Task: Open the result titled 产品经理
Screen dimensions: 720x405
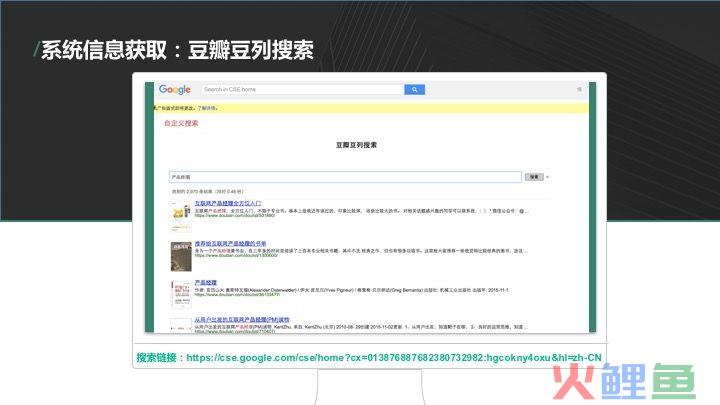Action: pyautogui.click(x=205, y=282)
